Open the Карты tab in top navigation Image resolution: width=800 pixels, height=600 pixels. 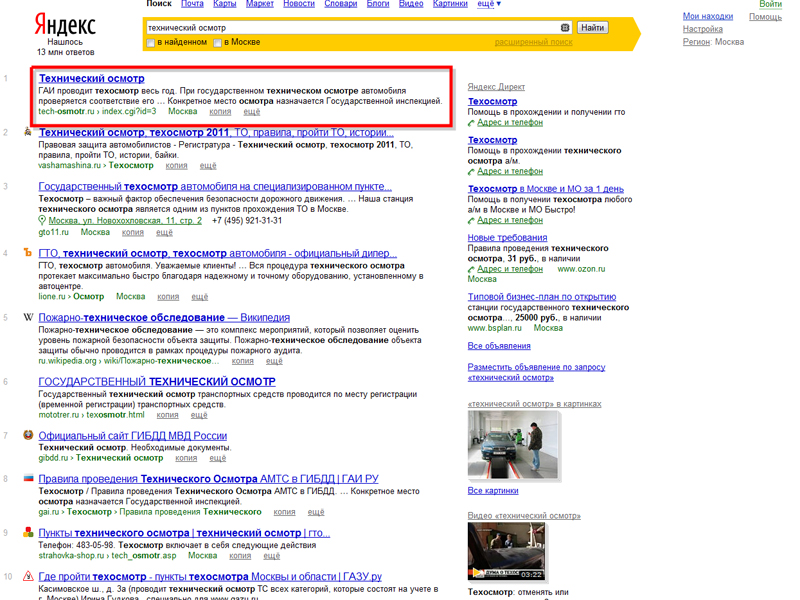[224, 4]
